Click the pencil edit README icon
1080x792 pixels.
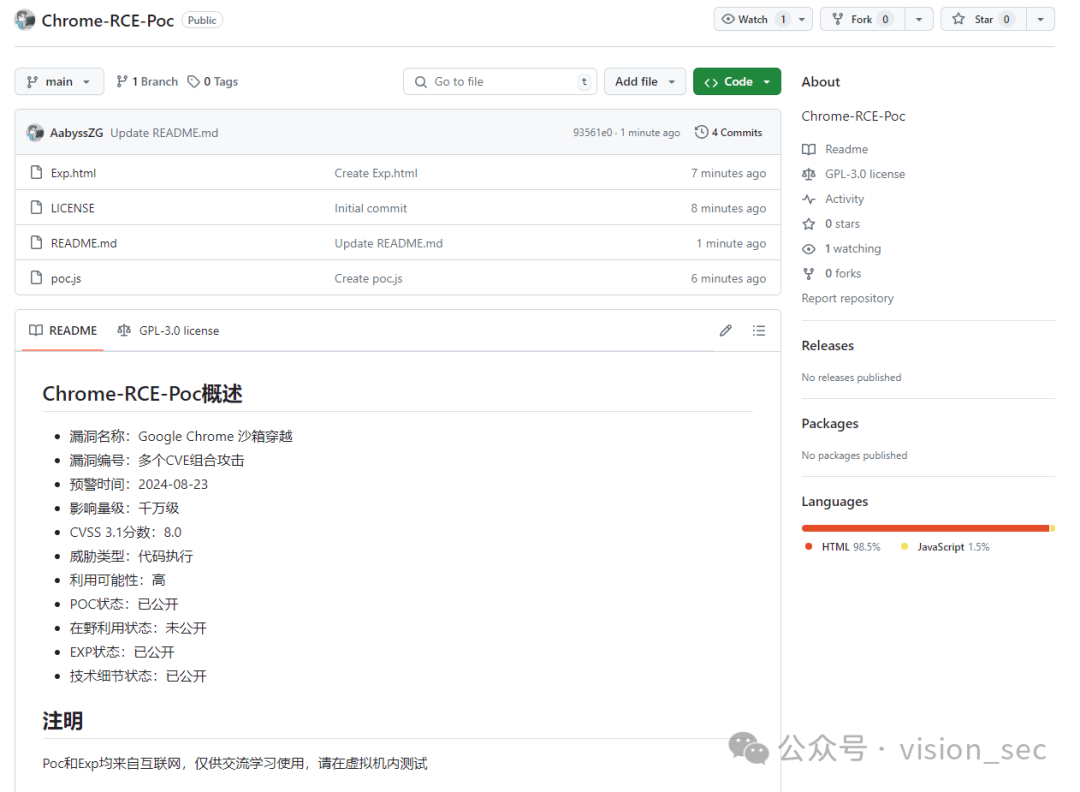pyautogui.click(x=725, y=331)
